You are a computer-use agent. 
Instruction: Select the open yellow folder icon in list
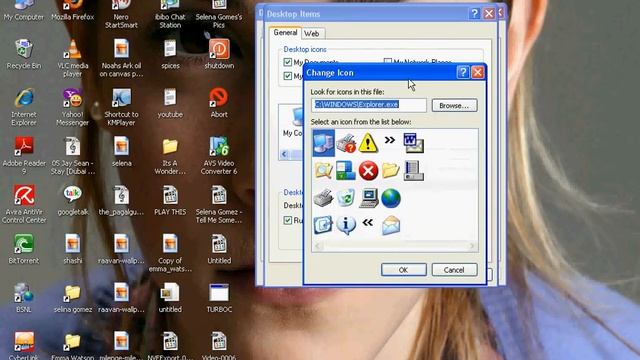(390, 170)
